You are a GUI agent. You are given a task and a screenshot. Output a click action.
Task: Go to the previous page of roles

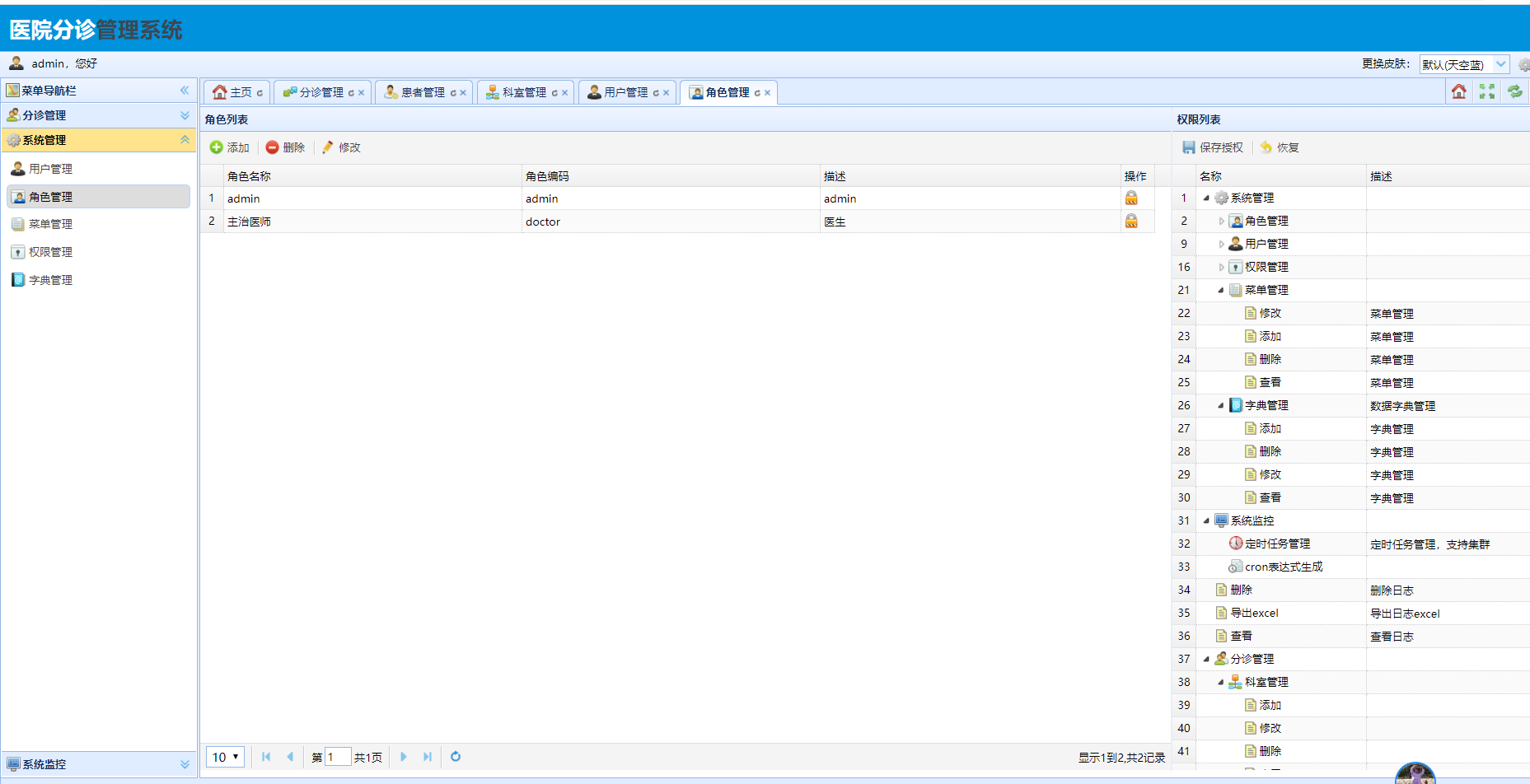point(290,756)
